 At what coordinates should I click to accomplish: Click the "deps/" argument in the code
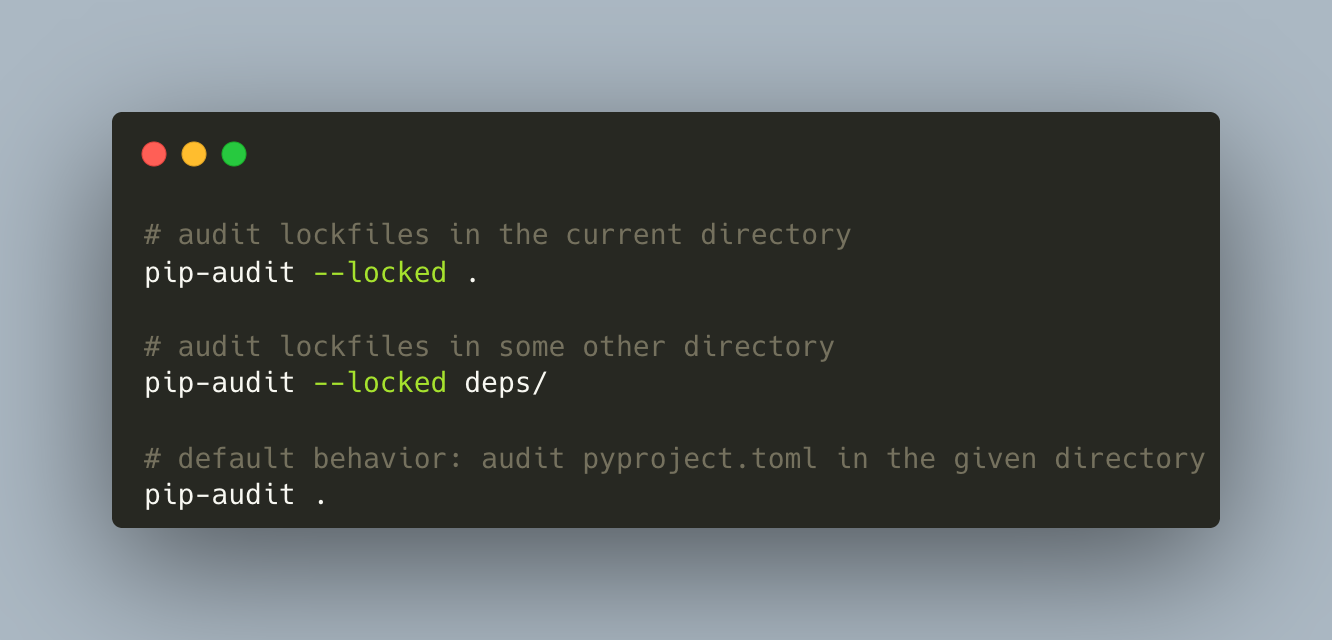click(506, 383)
